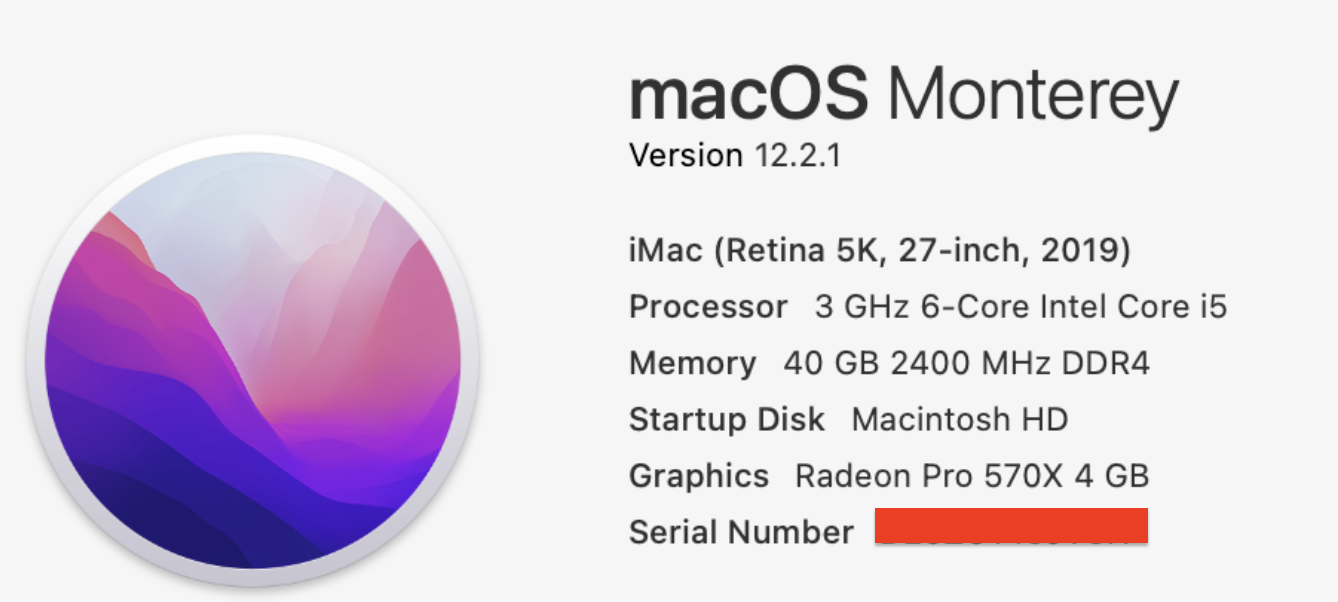
Task: Select the Graphics label
Action: [699, 476]
